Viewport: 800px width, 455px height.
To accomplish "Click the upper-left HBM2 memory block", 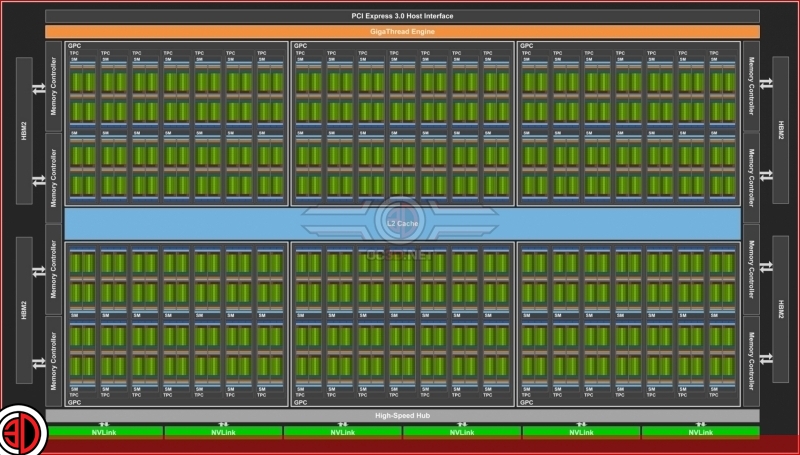I will [x=23, y=130].
